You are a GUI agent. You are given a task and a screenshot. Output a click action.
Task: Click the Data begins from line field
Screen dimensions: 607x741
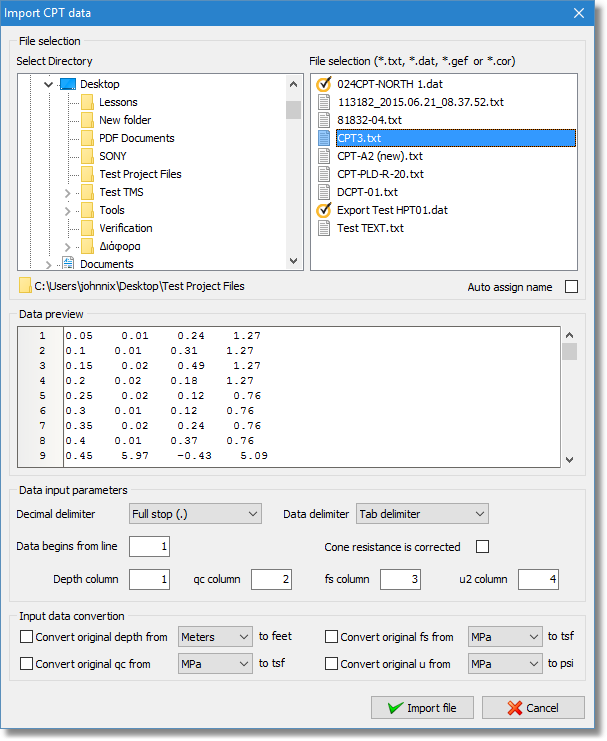(x=150, y=547)
